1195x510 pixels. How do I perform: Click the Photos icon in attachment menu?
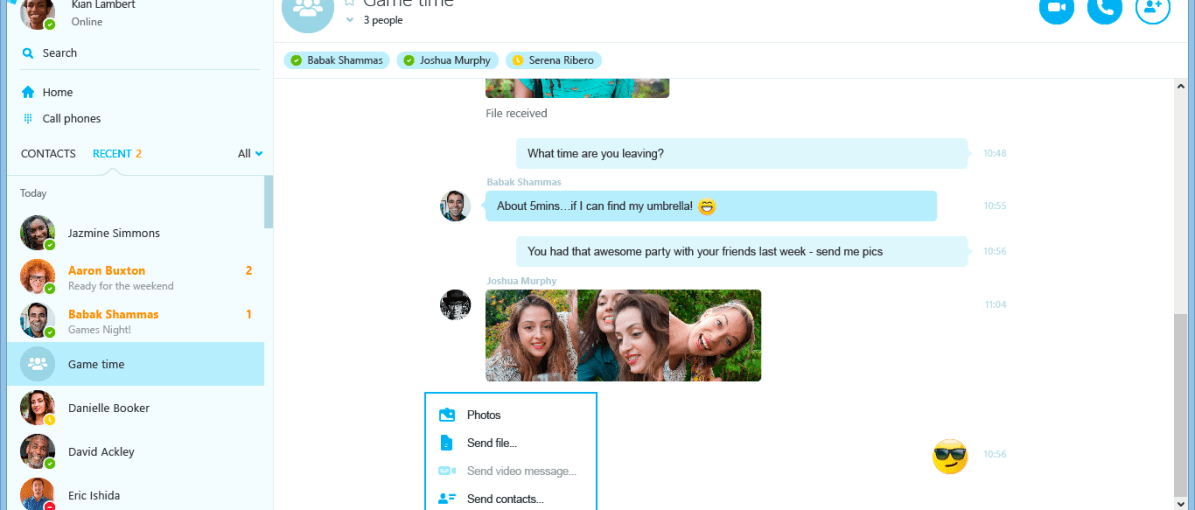tap(447, 415)
